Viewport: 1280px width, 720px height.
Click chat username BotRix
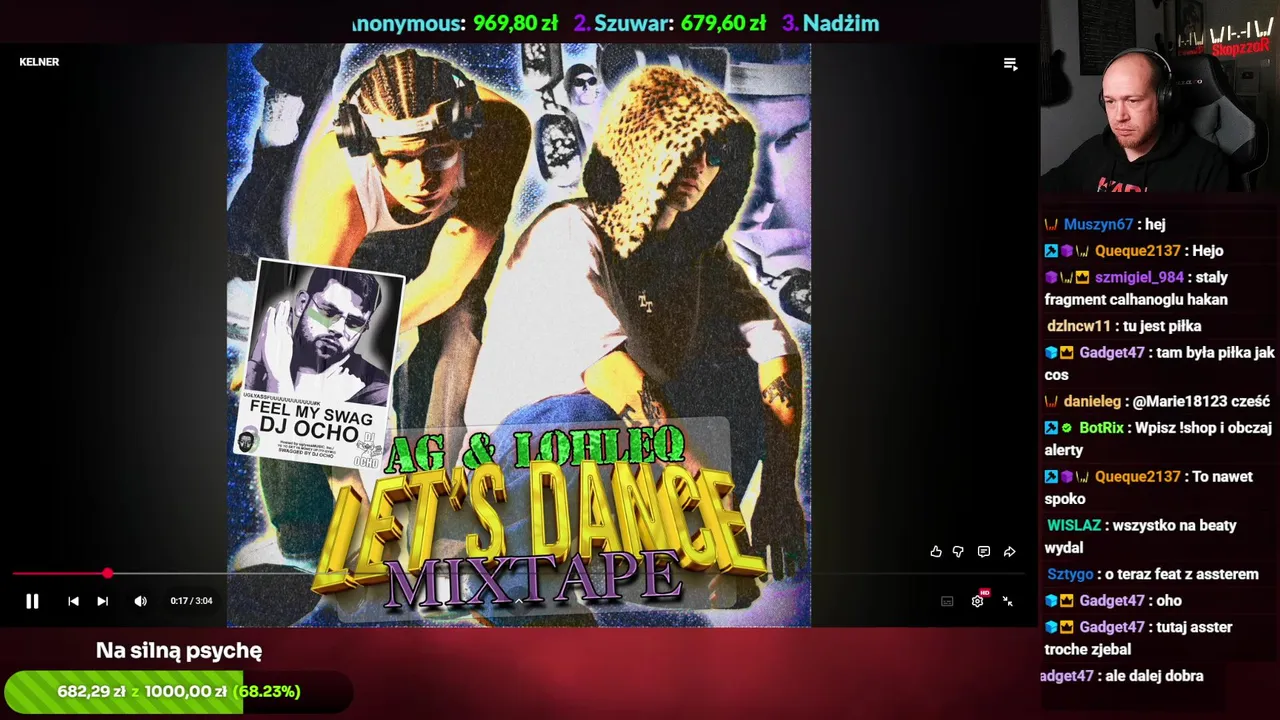pos(1102,428)
